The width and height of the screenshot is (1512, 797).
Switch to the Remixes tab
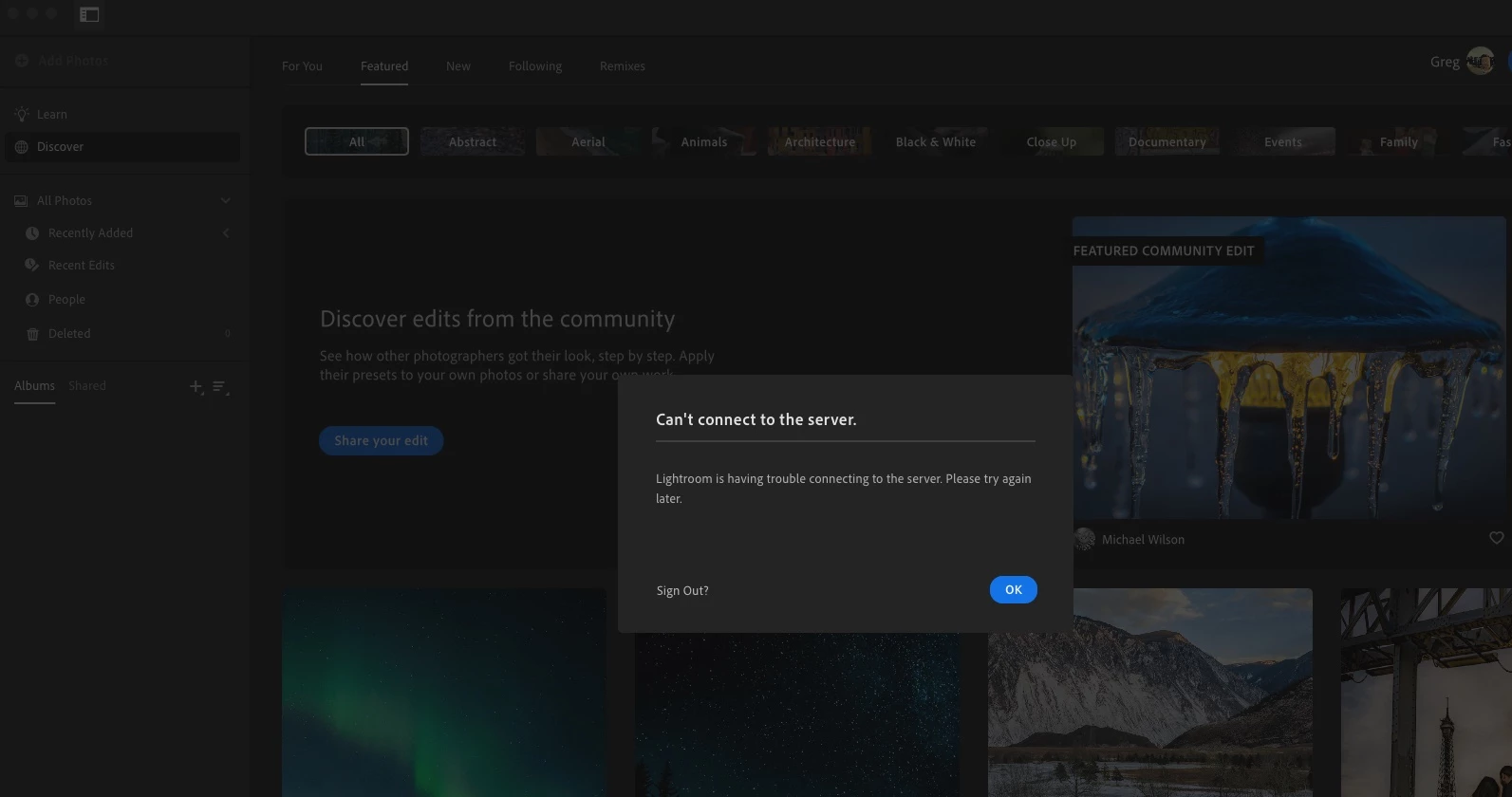tap(623, 65)
